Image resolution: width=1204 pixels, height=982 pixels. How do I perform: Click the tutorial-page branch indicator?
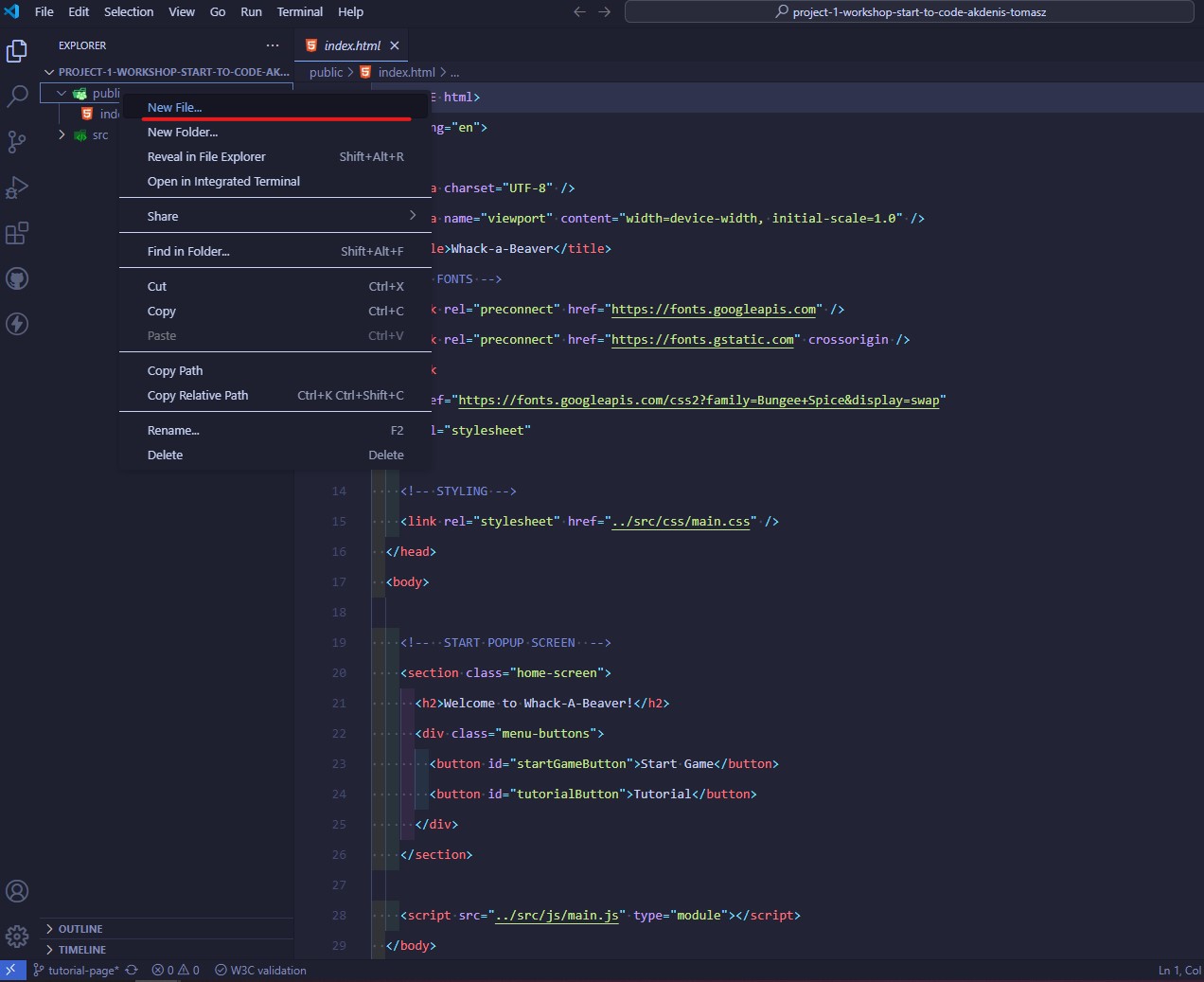coord(83,971)
